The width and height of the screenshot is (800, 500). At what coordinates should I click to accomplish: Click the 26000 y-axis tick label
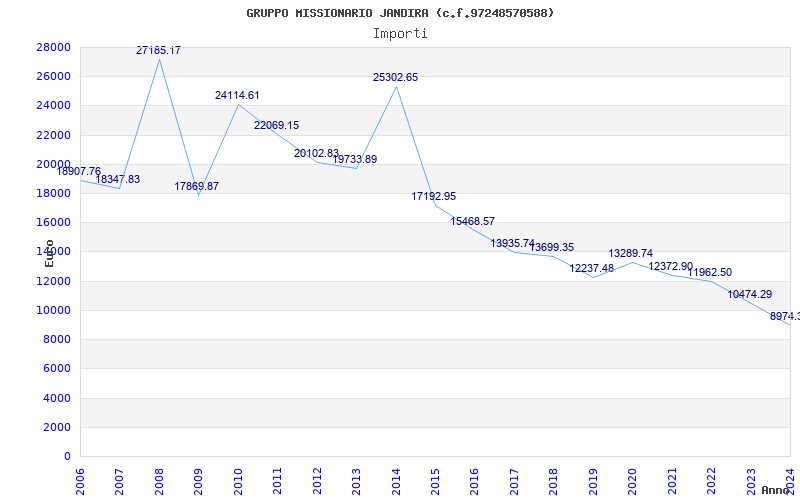(54, 77)
